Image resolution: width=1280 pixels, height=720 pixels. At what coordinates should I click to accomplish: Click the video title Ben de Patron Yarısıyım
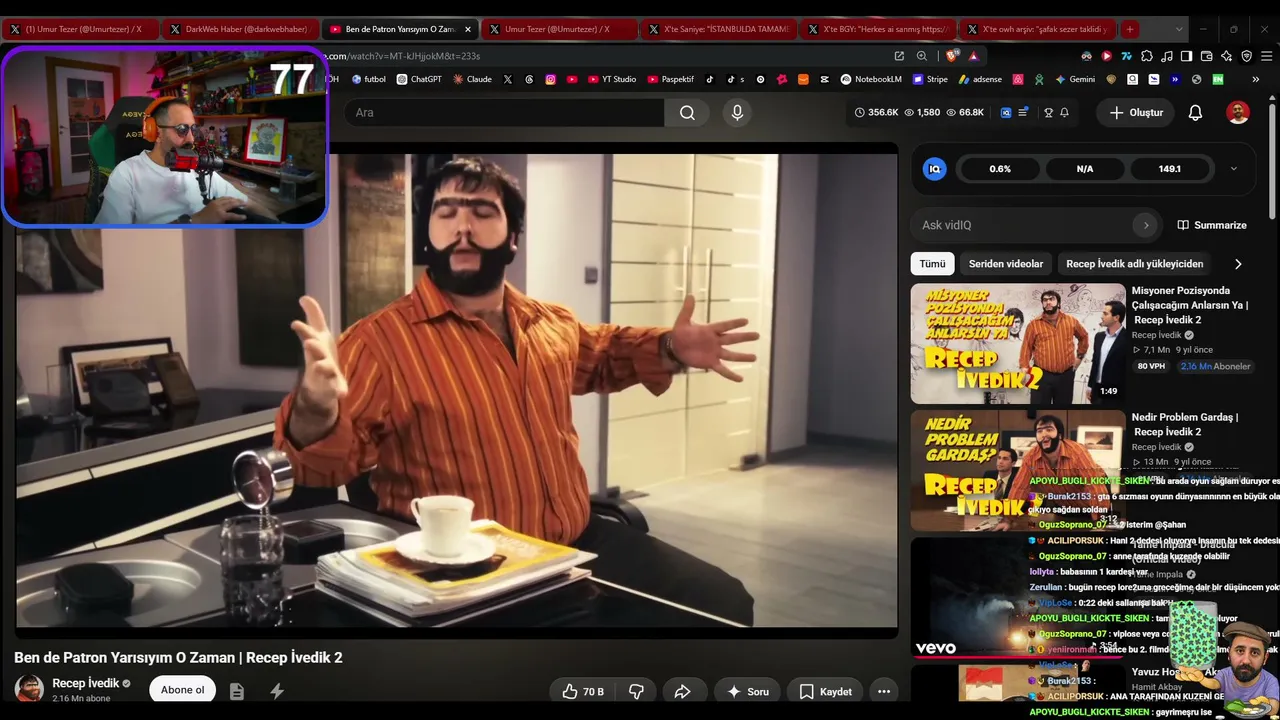click(x=178, y=657)
